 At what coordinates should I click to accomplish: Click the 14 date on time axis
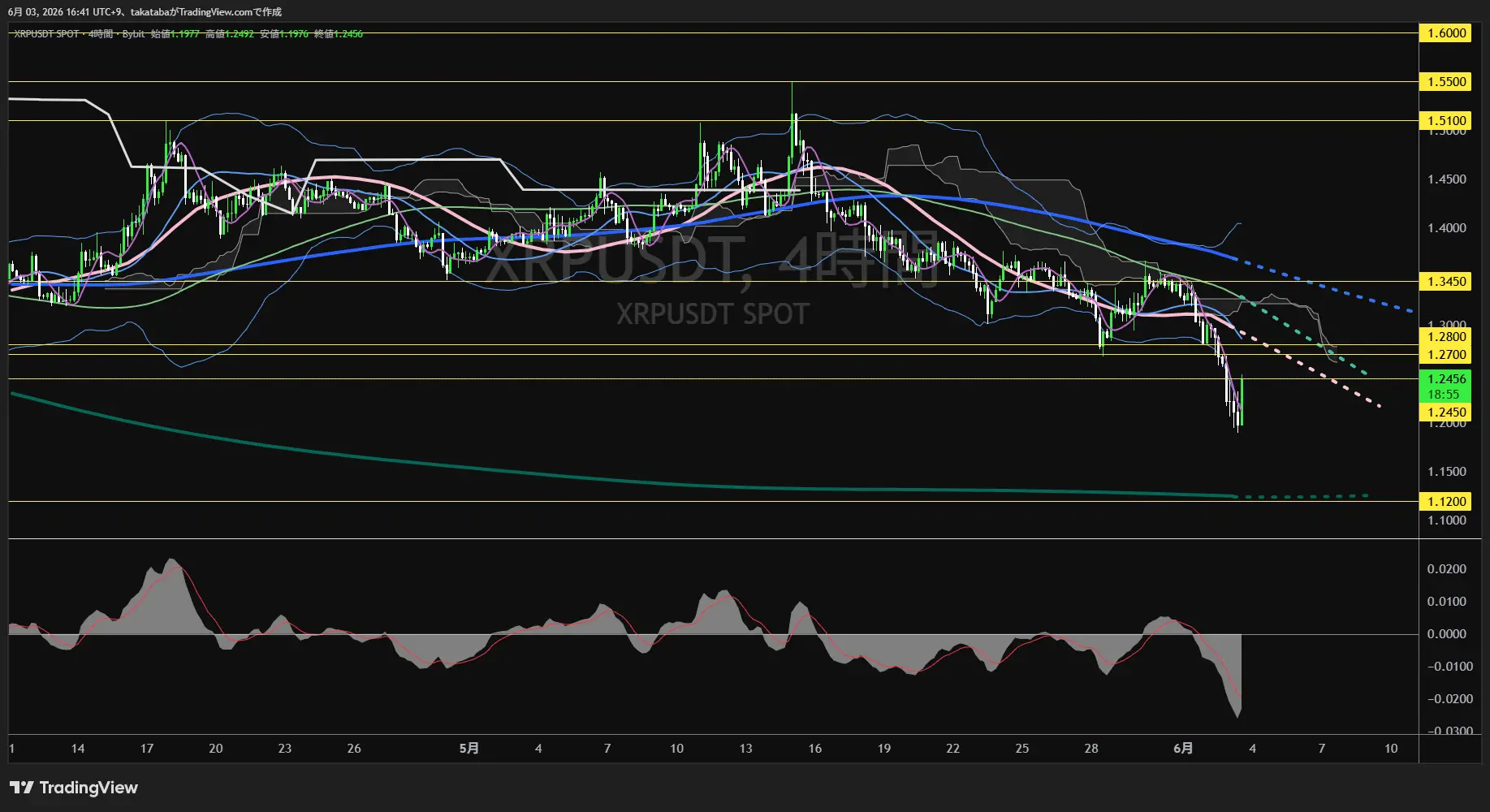coord(78,749)
